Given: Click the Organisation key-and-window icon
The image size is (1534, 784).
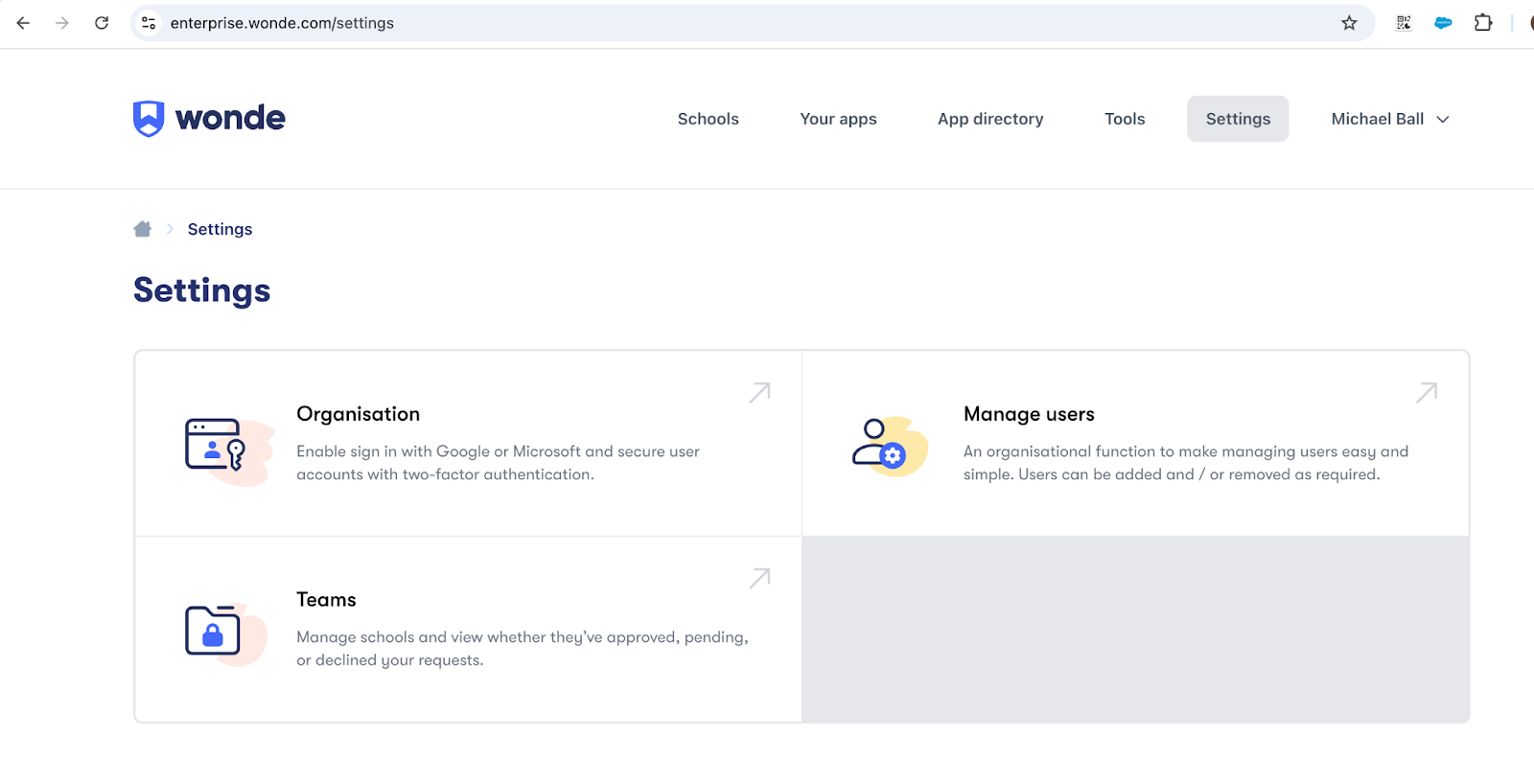Looking at the screenshot, I should click(x=216, y=446).
